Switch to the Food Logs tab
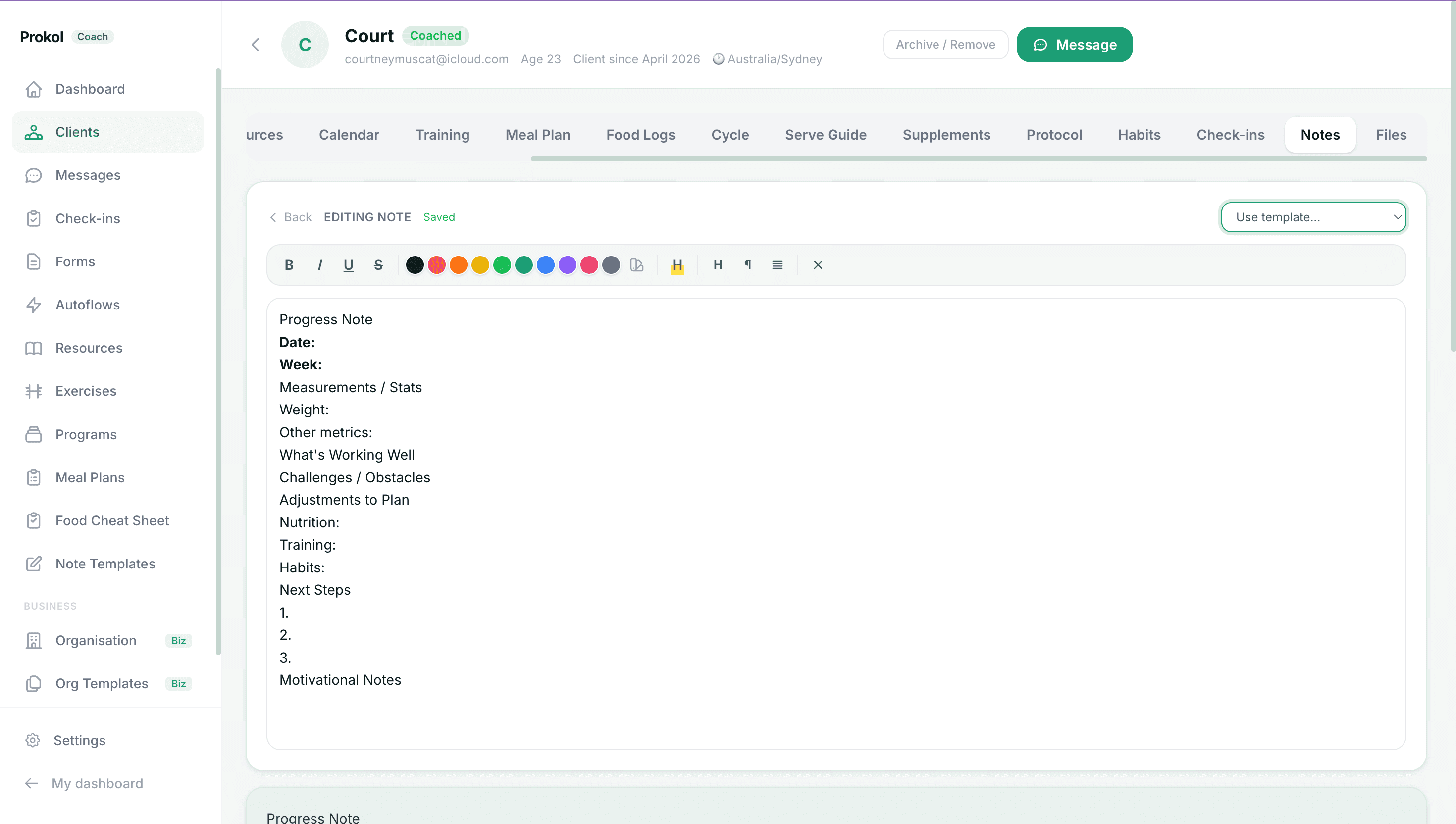The image size is (1456, 824). 640,135
